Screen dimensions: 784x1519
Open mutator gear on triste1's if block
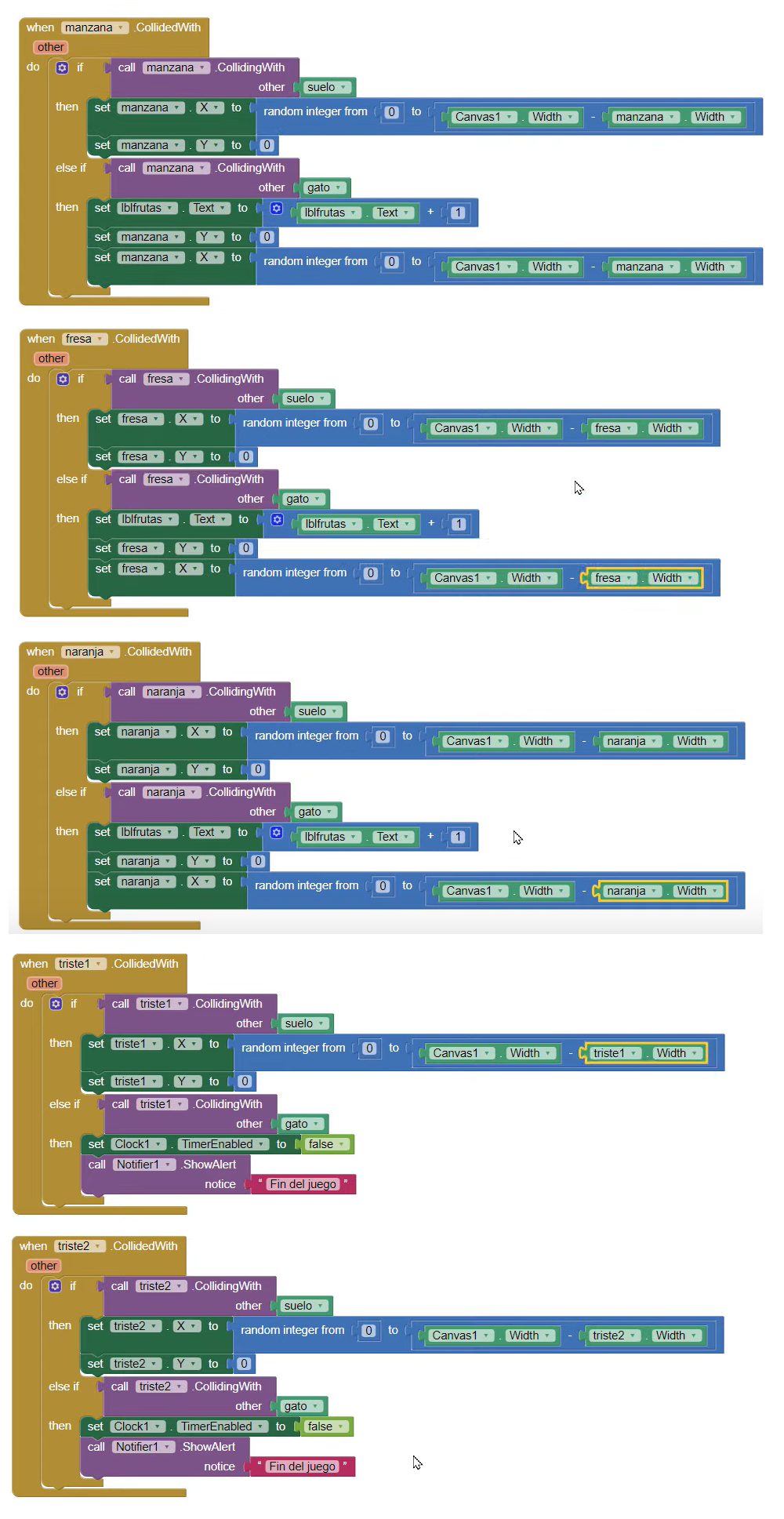pyautogui.click(x=56, y=1004)
